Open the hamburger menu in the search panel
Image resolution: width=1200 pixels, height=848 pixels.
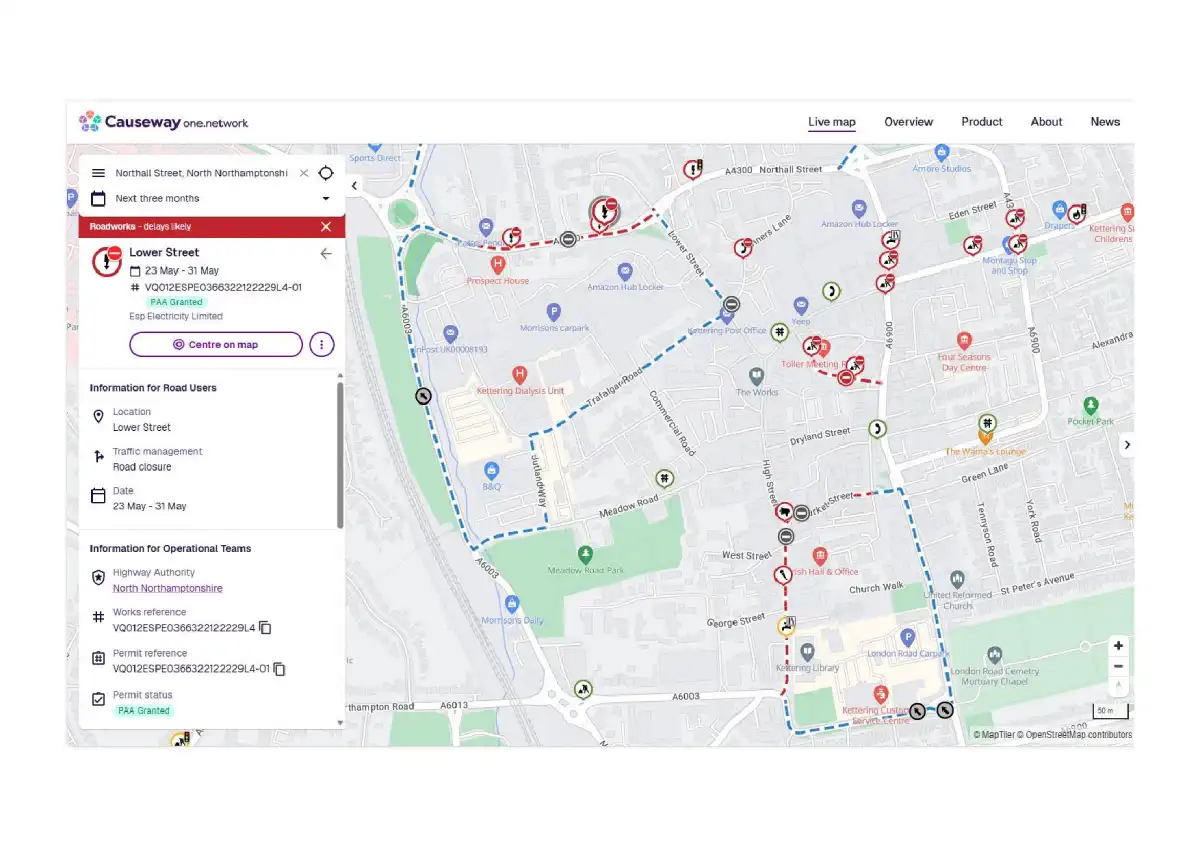click(98, 172)
